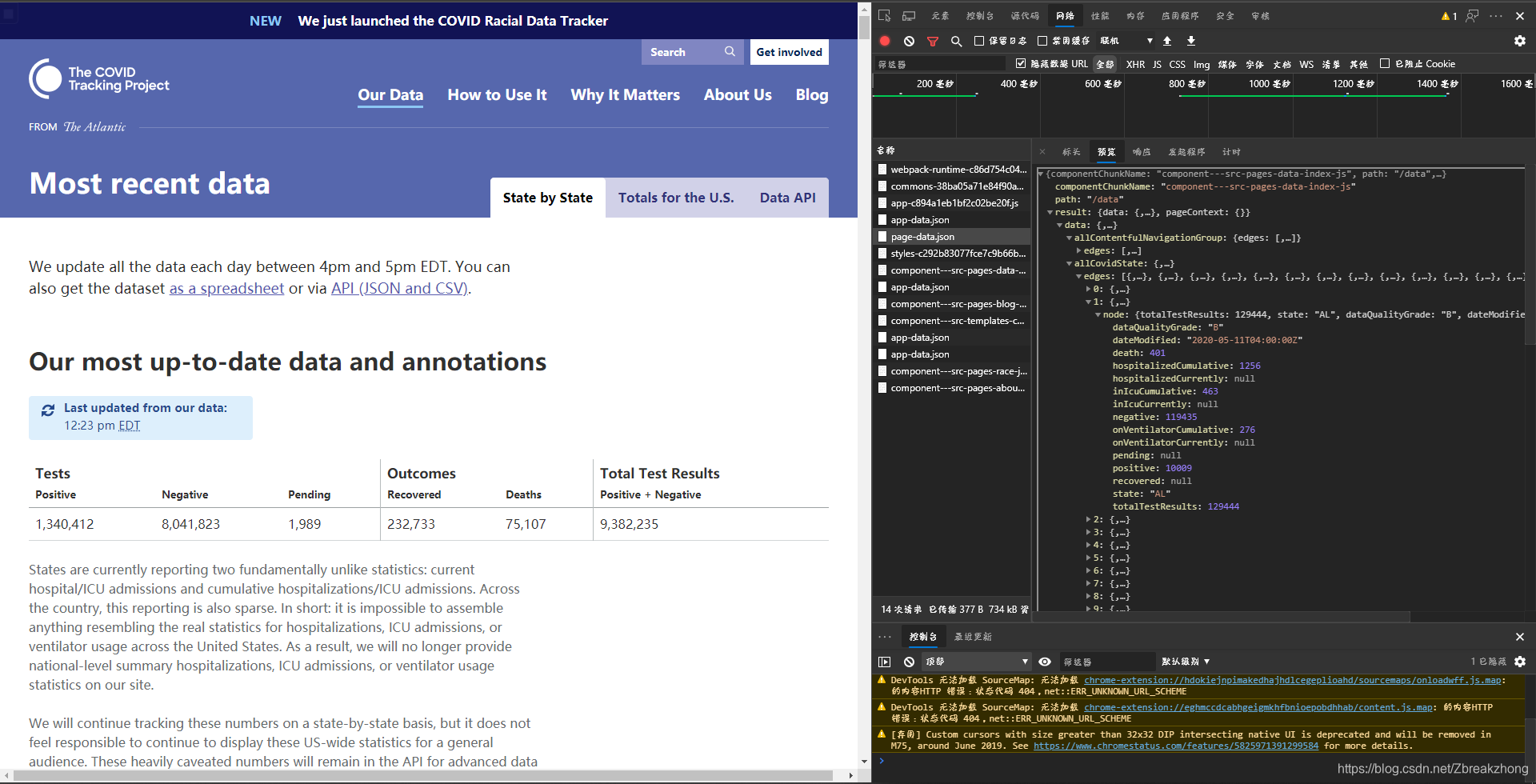Clear the network request log

coord(909,41)
